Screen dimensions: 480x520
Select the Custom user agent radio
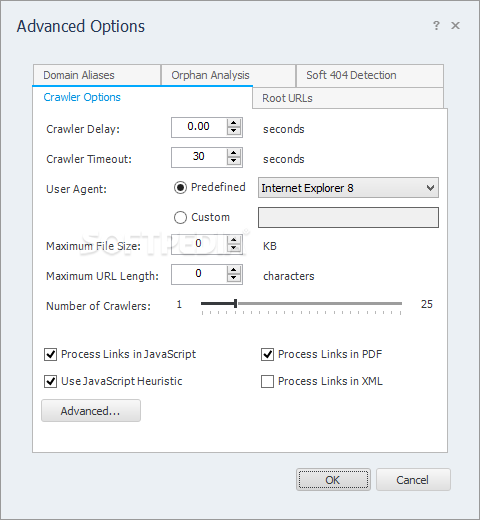point(180,218)
